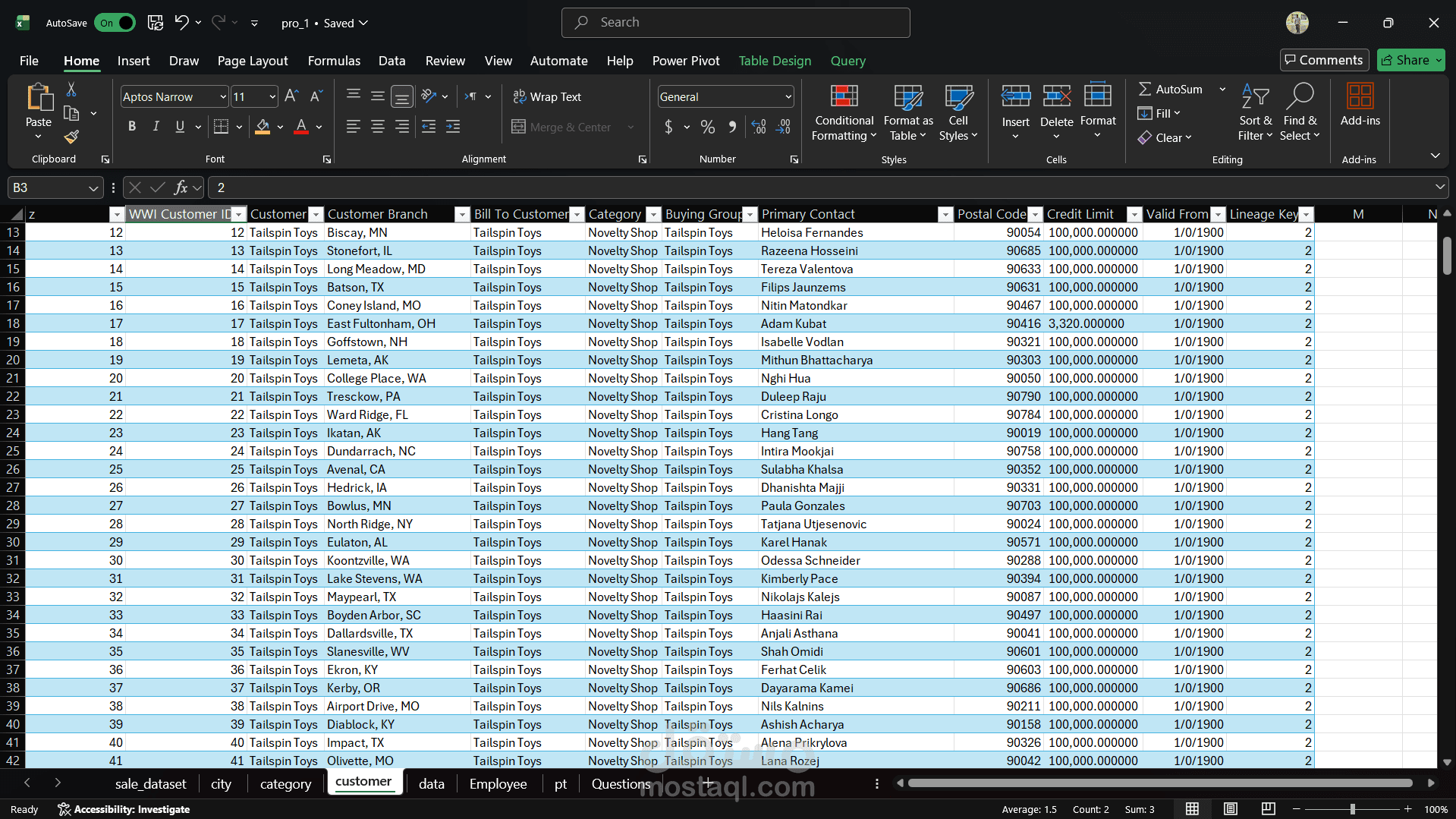Switch to Employee sheet tab

click(x=498, y=784)
